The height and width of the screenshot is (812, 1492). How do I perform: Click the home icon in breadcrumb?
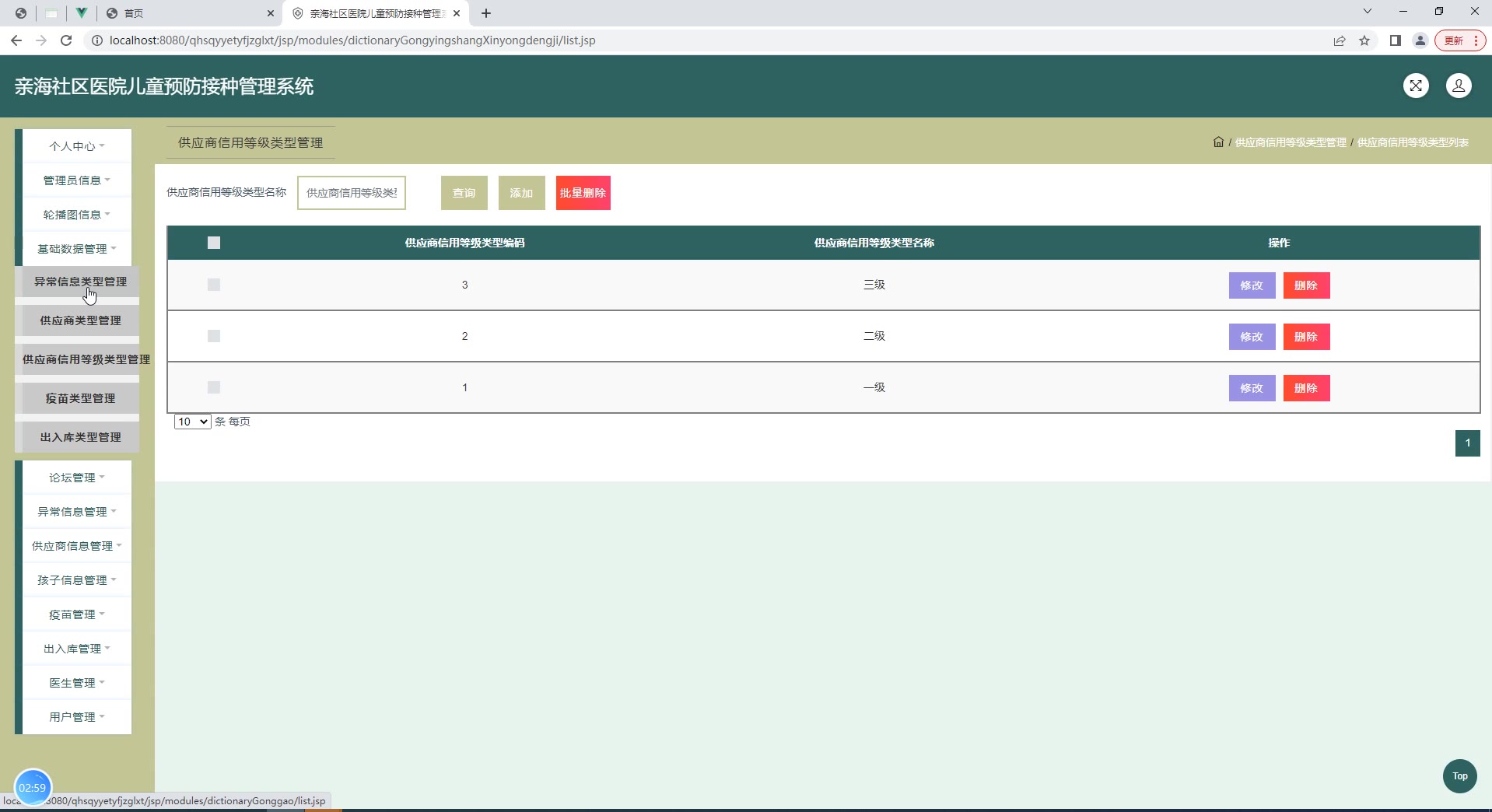point(1218,142)
